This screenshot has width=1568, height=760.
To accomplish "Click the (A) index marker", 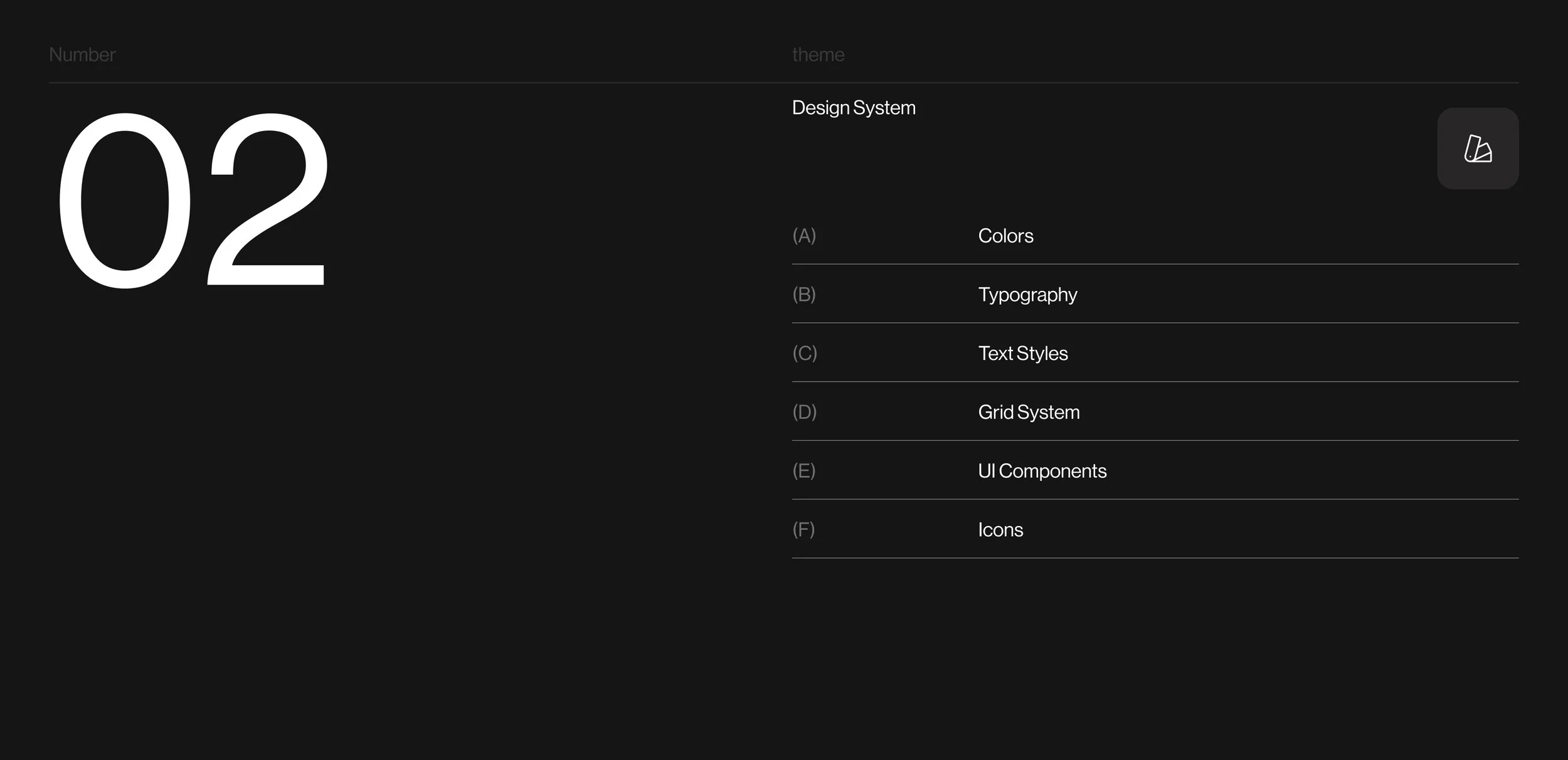I will pos(804,236).
